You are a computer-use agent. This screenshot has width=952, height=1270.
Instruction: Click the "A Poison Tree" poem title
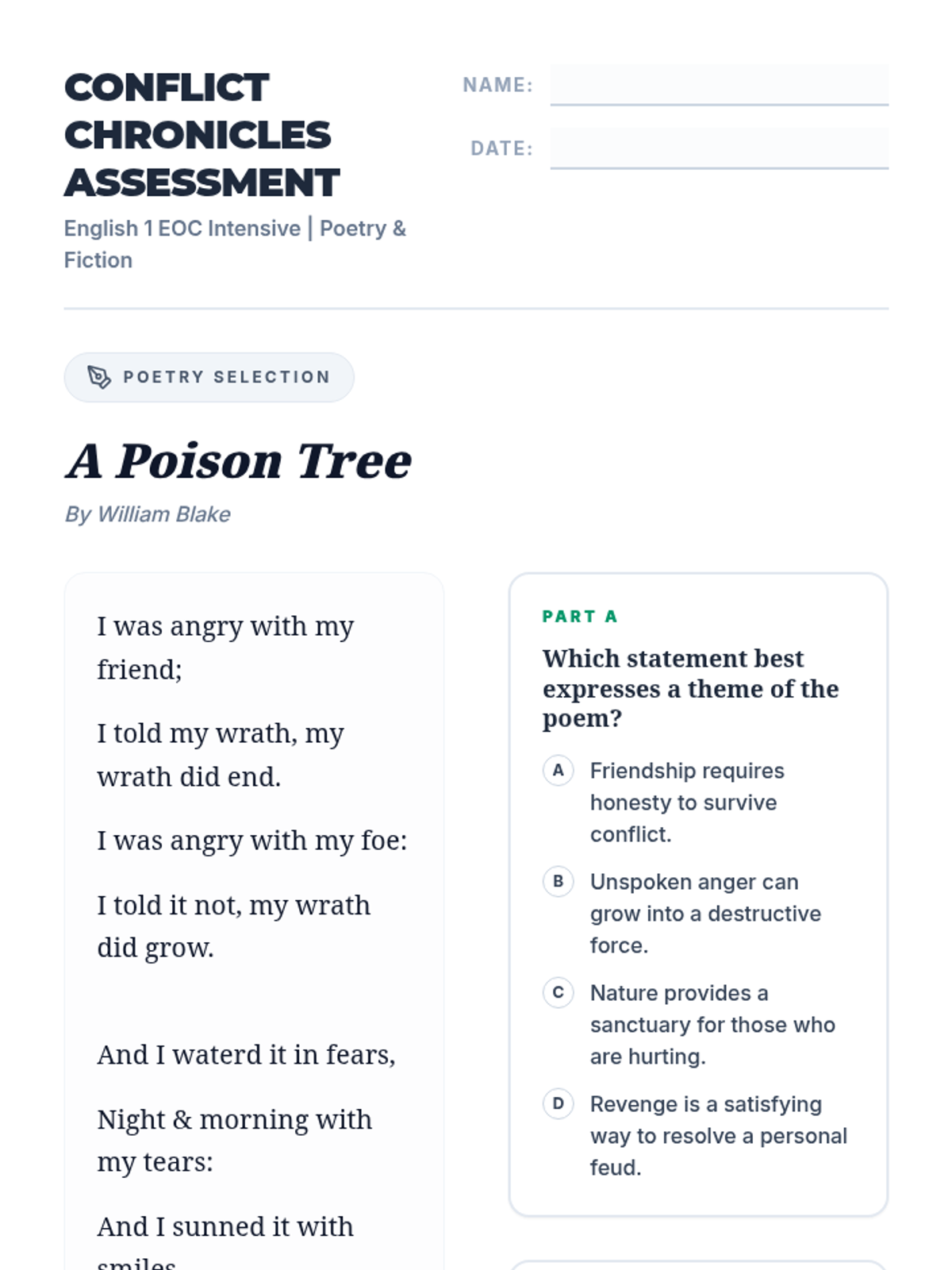click(238, 461)
